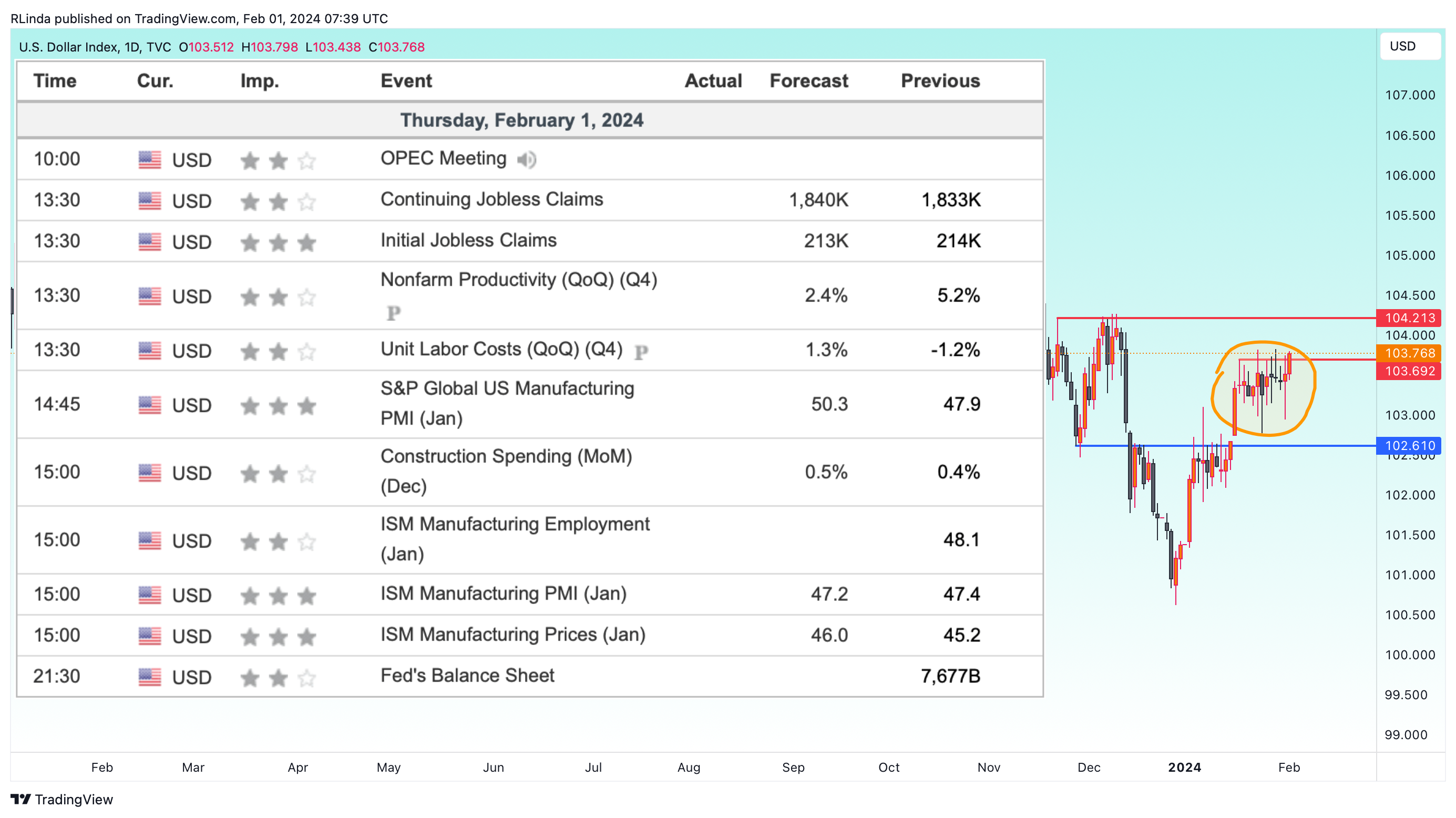This screenshot has height=818, width=1456.
Task: Click importance stars for ISM Manufacturing Prices
Action: coord(278,637)
